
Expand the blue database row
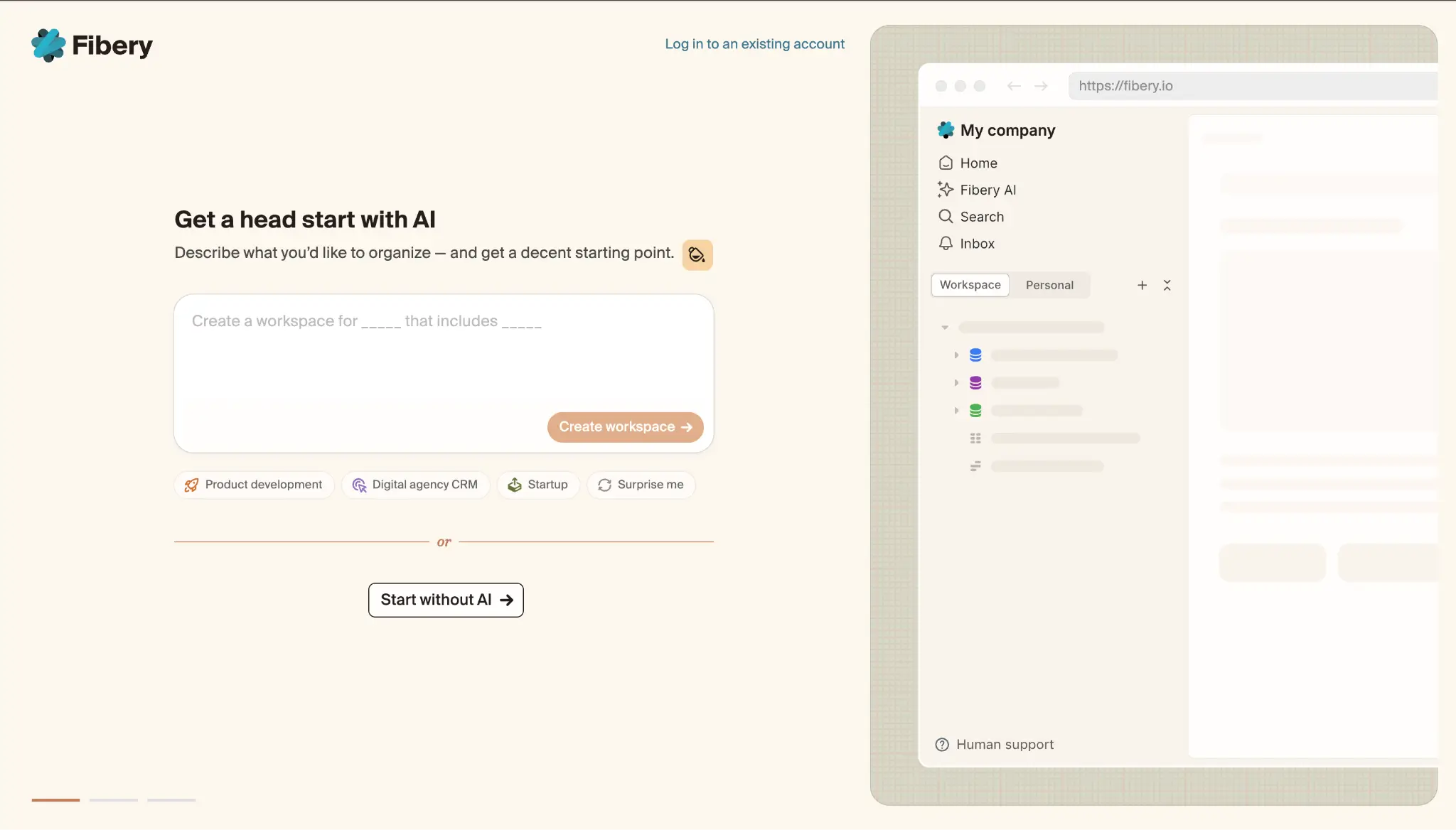tap(956, 355)
